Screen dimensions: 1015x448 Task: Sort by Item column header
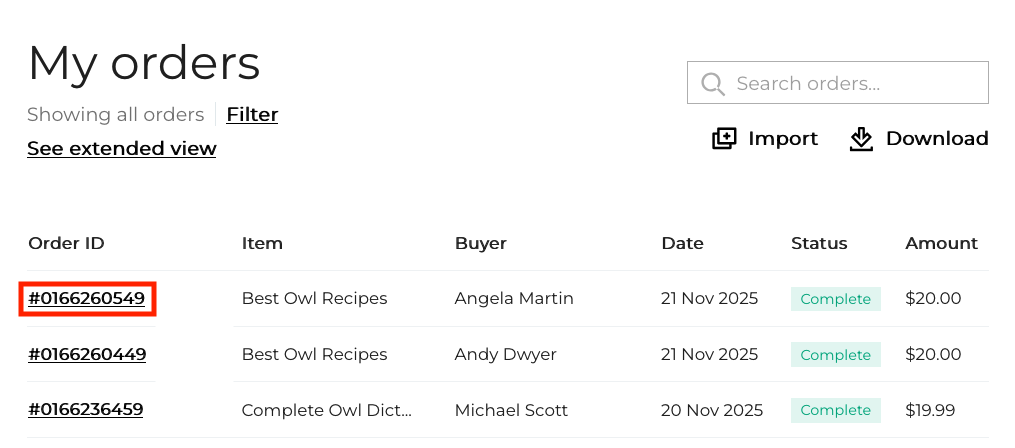[x=262, y=243]
